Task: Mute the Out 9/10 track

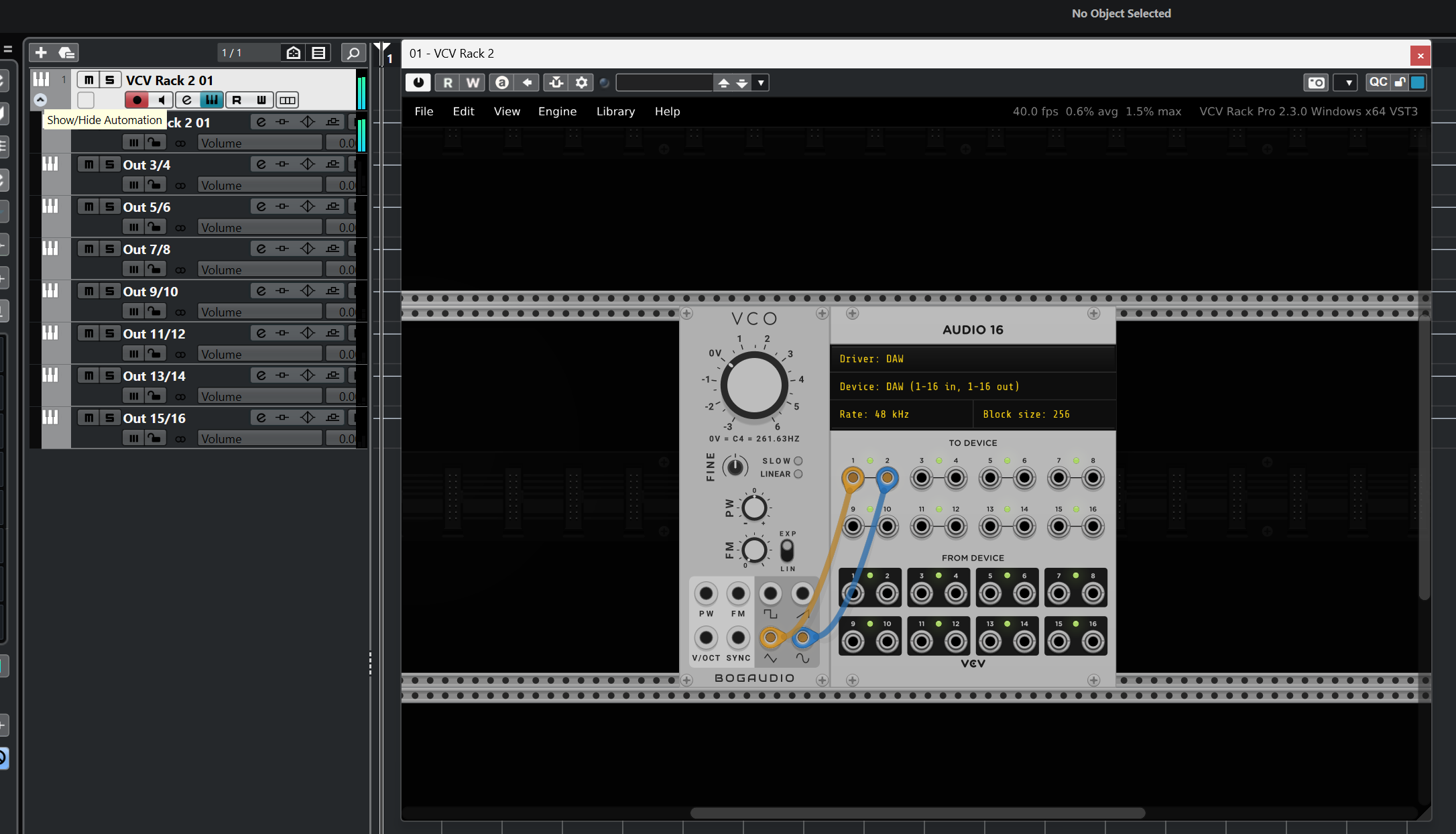Action: click(88, 291)
